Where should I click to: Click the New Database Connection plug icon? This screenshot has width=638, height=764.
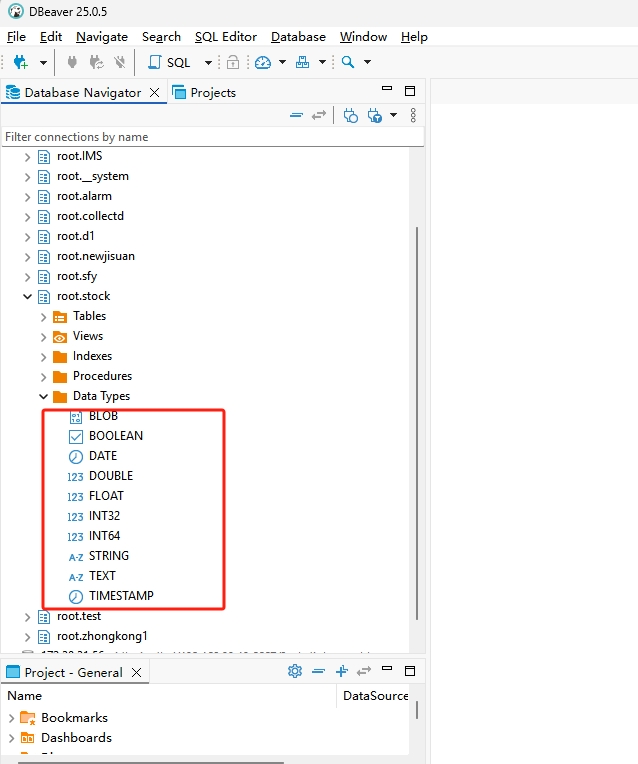point(20,62)
